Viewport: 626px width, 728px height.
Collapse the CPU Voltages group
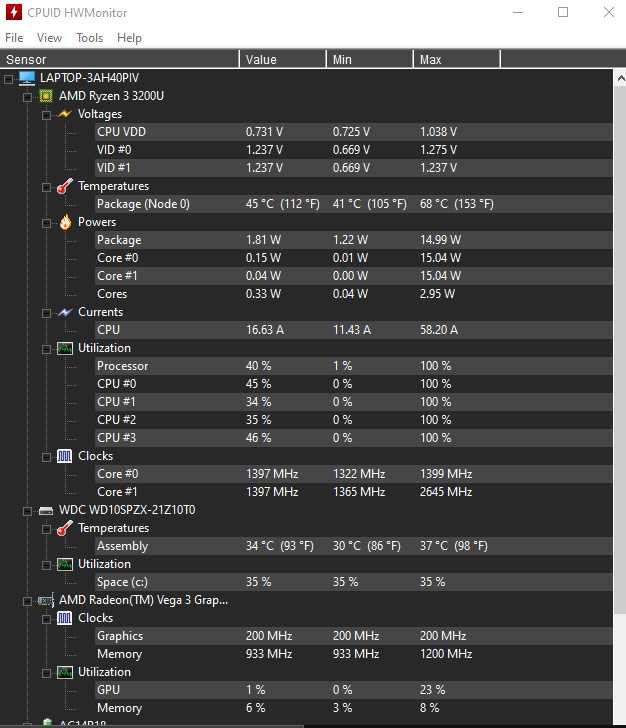[x=46, y=115]
